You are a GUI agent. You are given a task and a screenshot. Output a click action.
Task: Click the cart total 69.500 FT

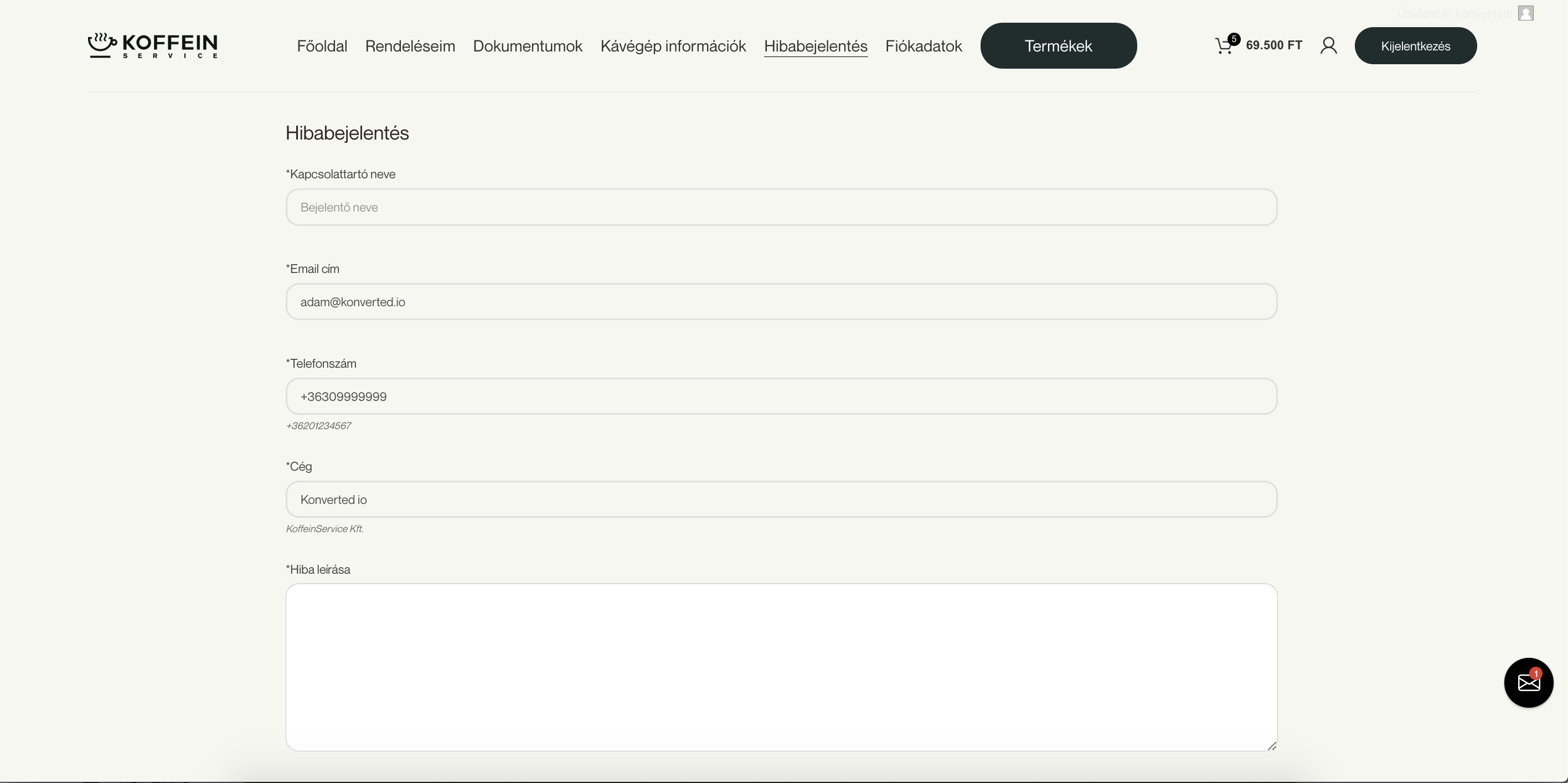[x=1273, y=45]
